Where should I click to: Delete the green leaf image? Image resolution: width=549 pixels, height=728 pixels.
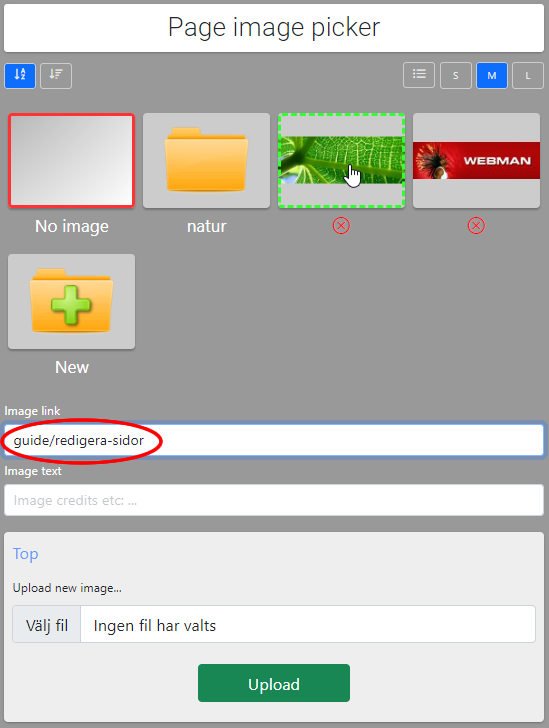pyautogui.click(x=341, y=226)
